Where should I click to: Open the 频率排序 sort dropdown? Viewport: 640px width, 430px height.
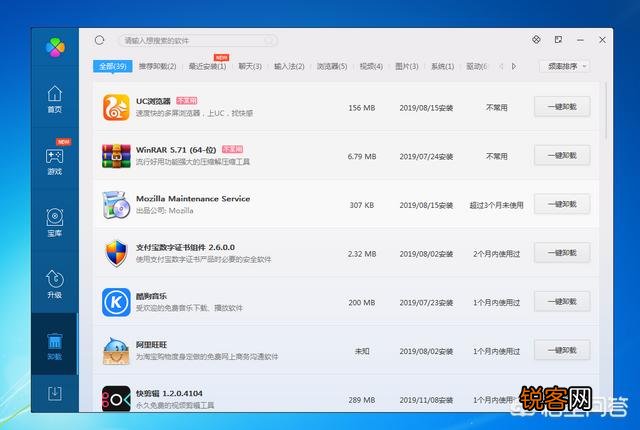click(x=565, y=66)
